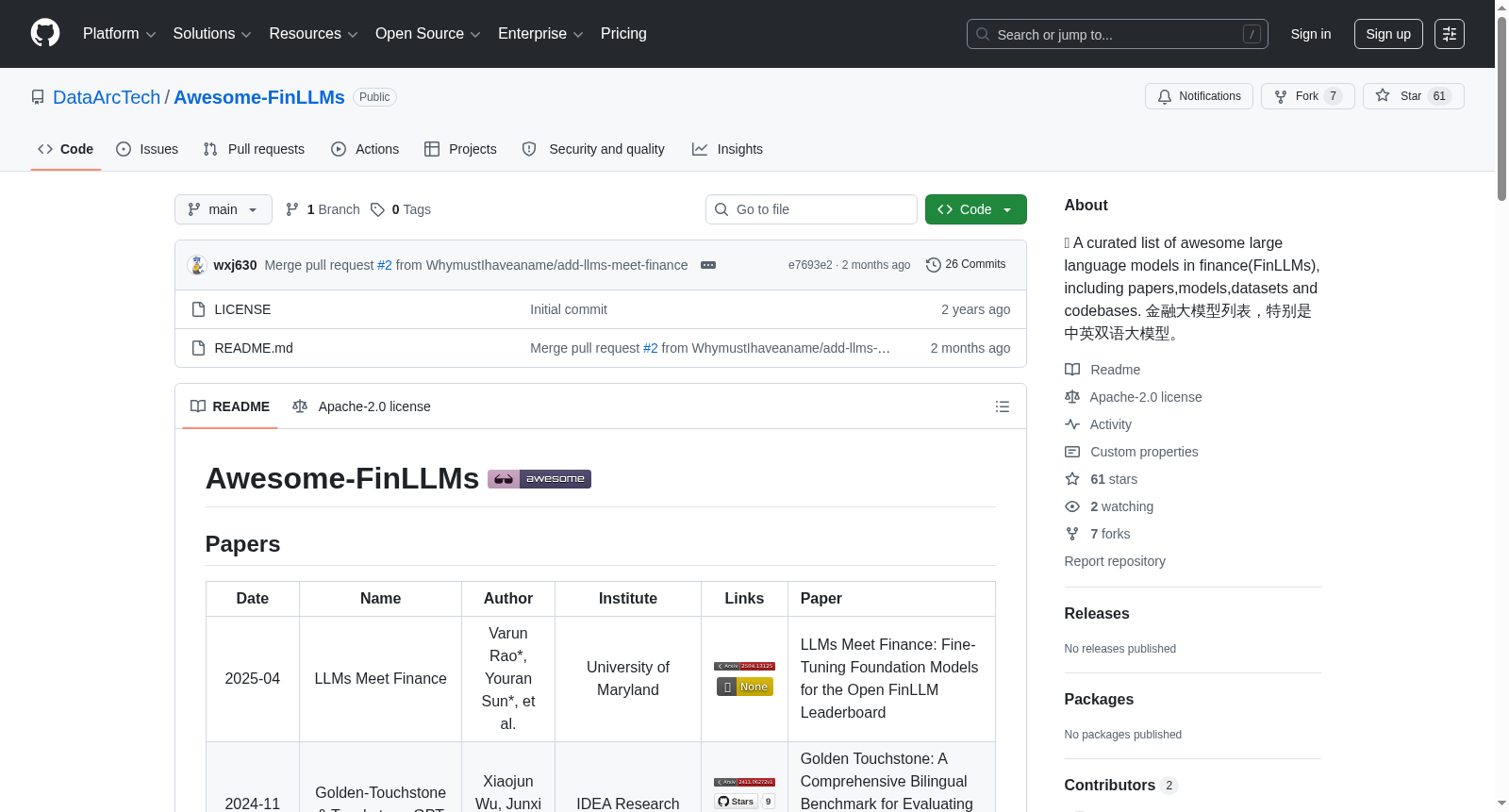The width and height of the screenshot is (1509, 812).
Task: Click the Sign in link
Action: tap(1311, 34)
